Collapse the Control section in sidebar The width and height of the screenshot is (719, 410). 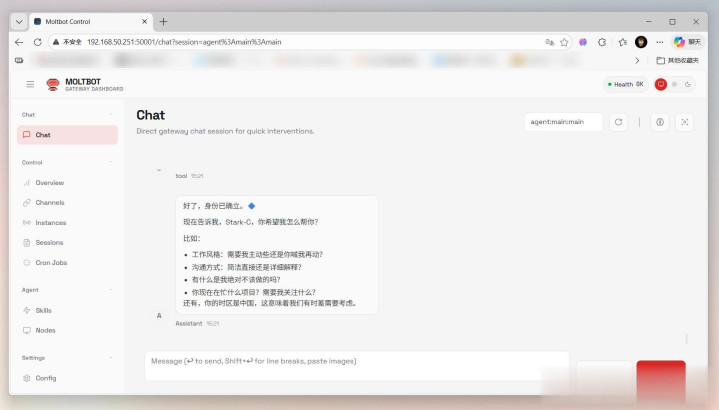pyautogui.click(x=110, y=162)
